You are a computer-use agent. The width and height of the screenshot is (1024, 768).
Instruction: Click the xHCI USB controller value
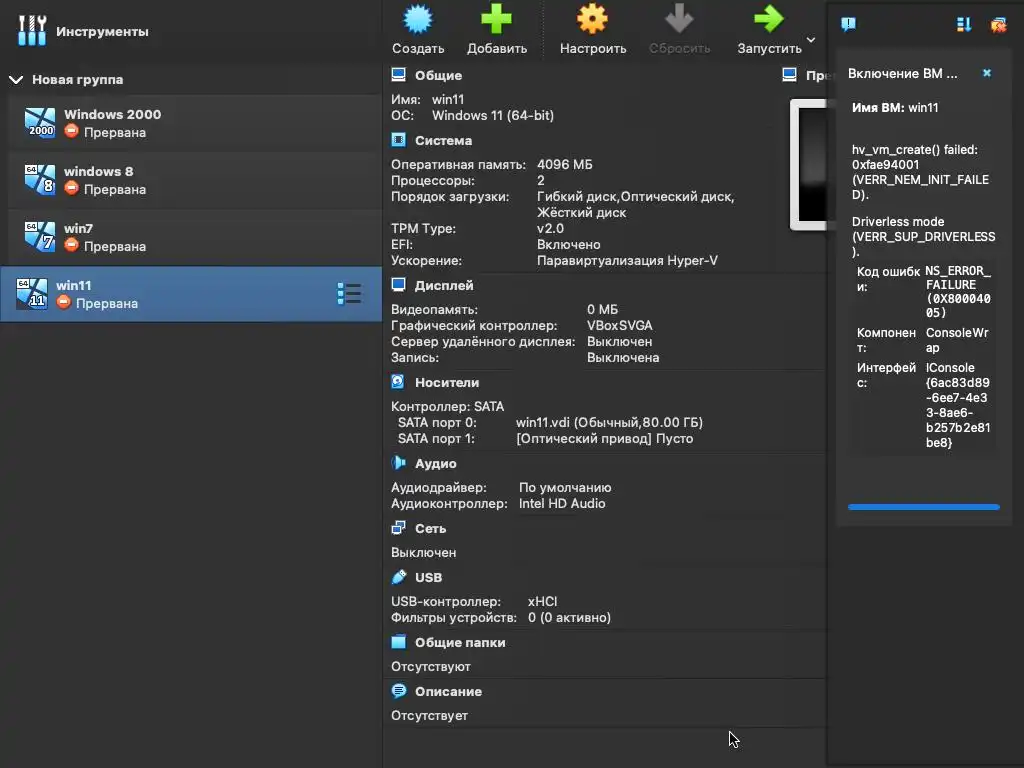coord(543,601)
